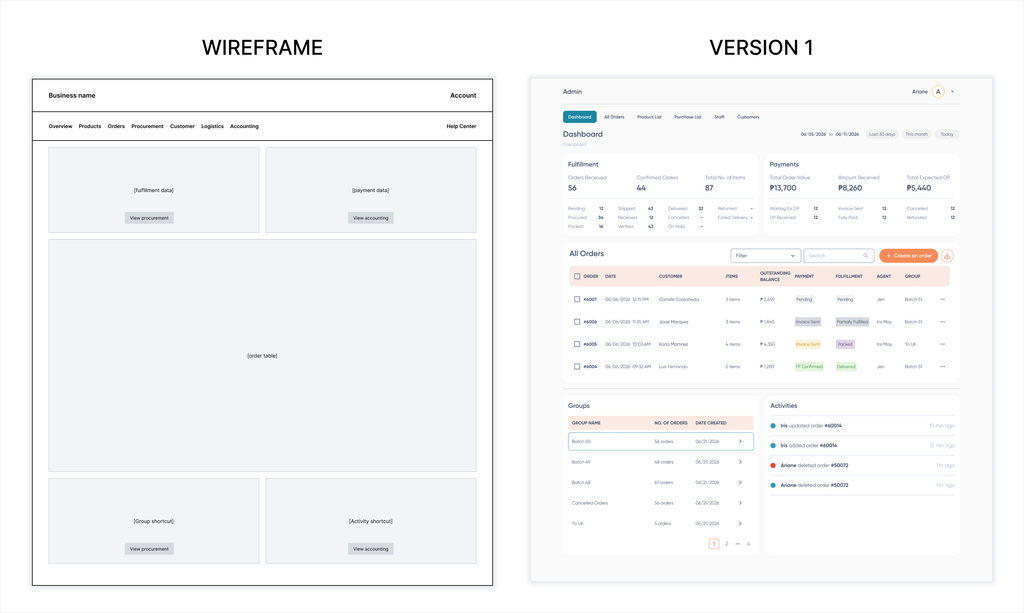
Task: Expand the To UK group row with its chevron
Action: (740, 524)
